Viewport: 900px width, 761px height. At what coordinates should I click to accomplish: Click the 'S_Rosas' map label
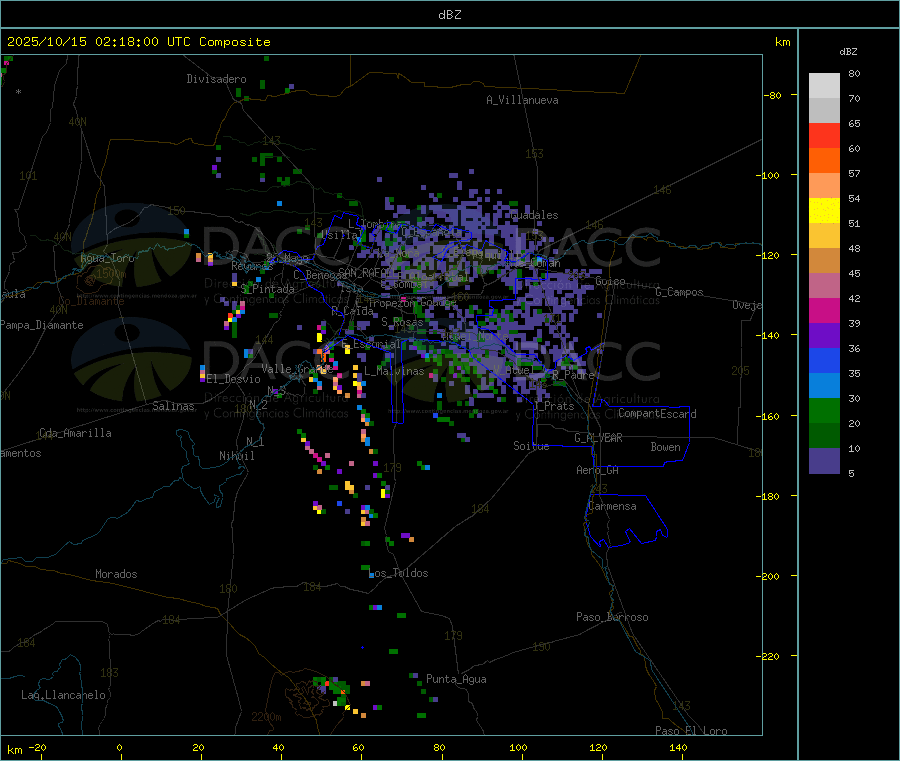click(x=402, y=322)
